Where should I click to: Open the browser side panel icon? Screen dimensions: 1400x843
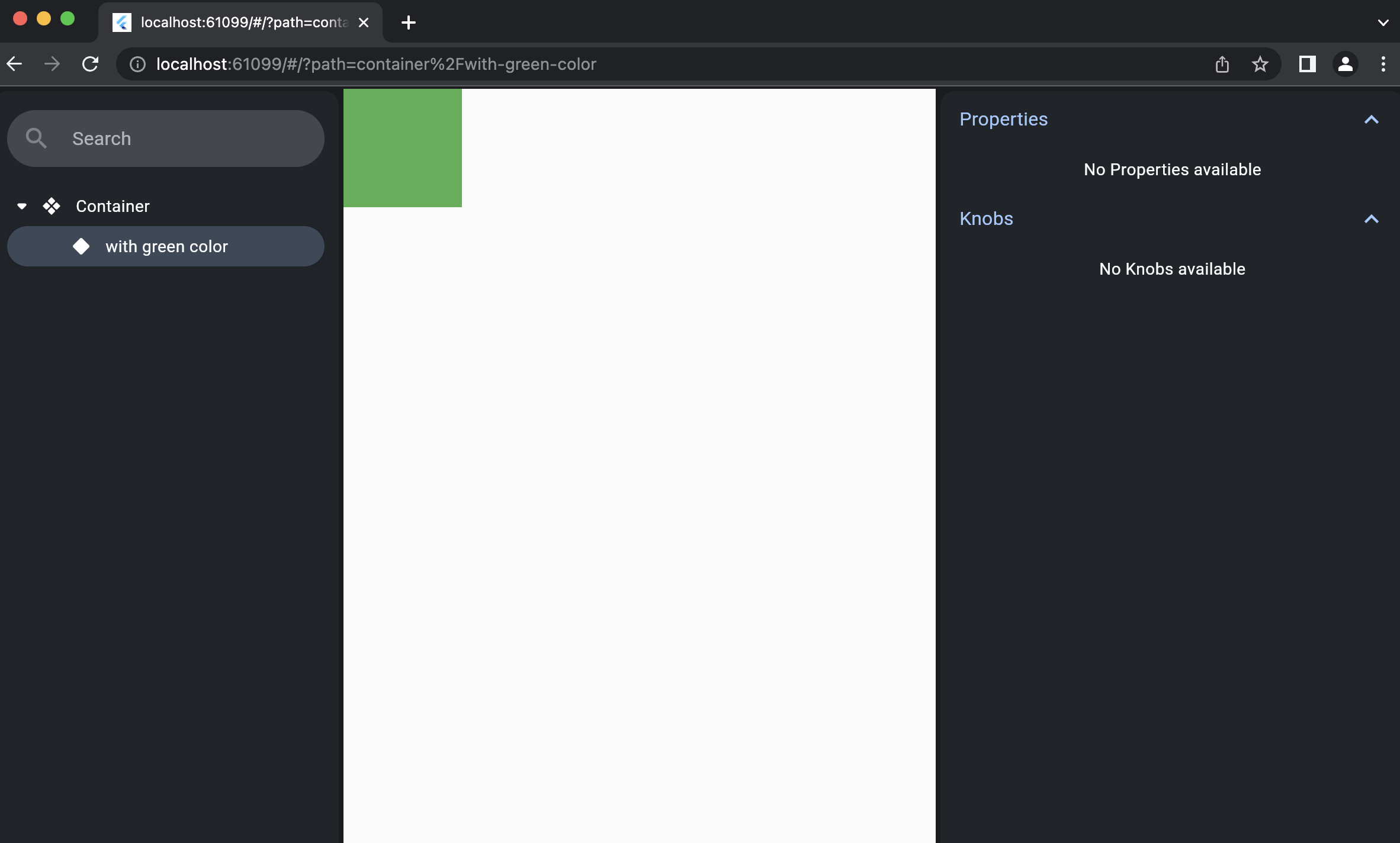point(1307,64)
